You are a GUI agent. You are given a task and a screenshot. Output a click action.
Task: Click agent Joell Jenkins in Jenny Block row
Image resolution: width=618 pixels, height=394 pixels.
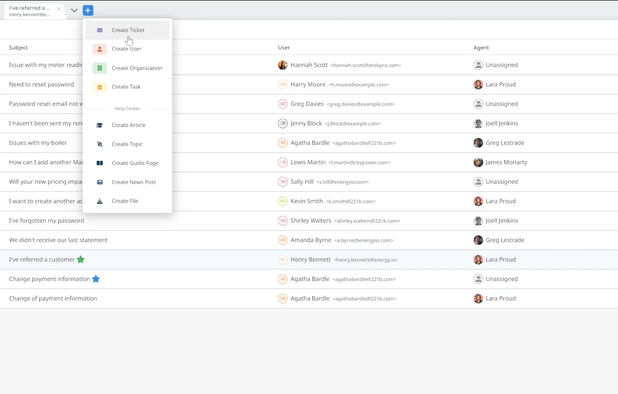(x=502, y=123)
